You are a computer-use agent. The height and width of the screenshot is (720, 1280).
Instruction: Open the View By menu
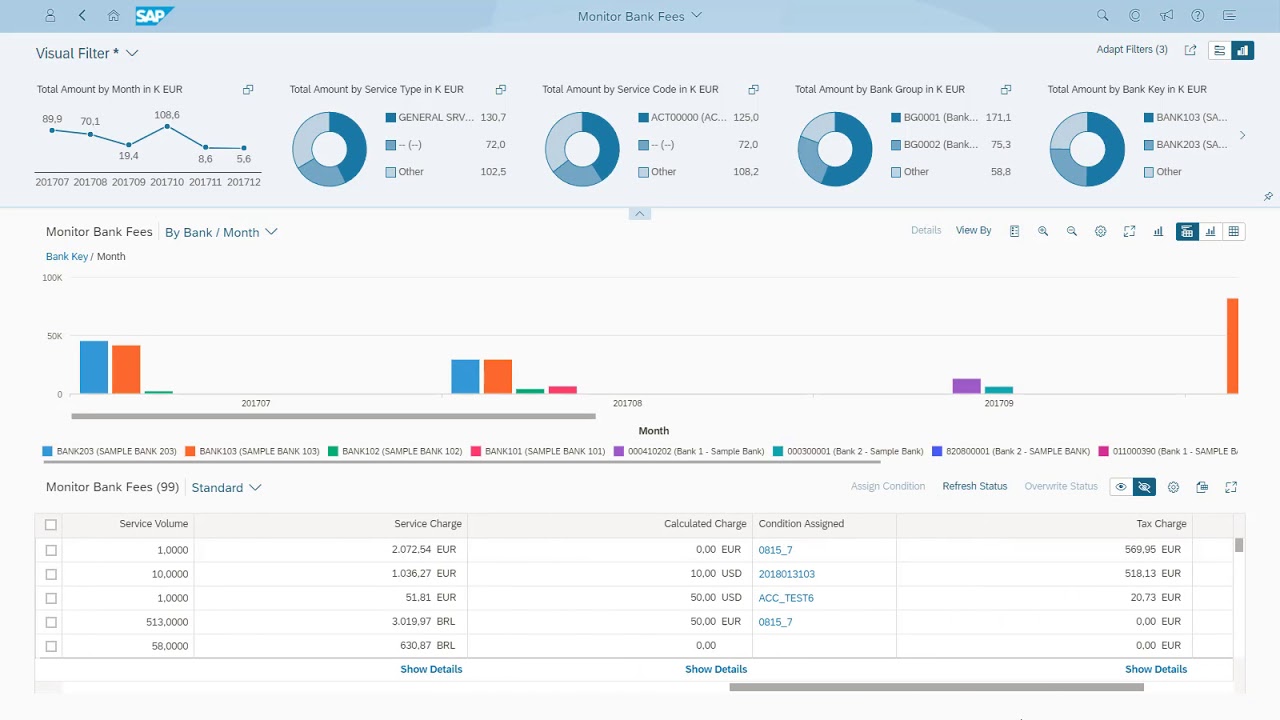(x=973, y=230)
